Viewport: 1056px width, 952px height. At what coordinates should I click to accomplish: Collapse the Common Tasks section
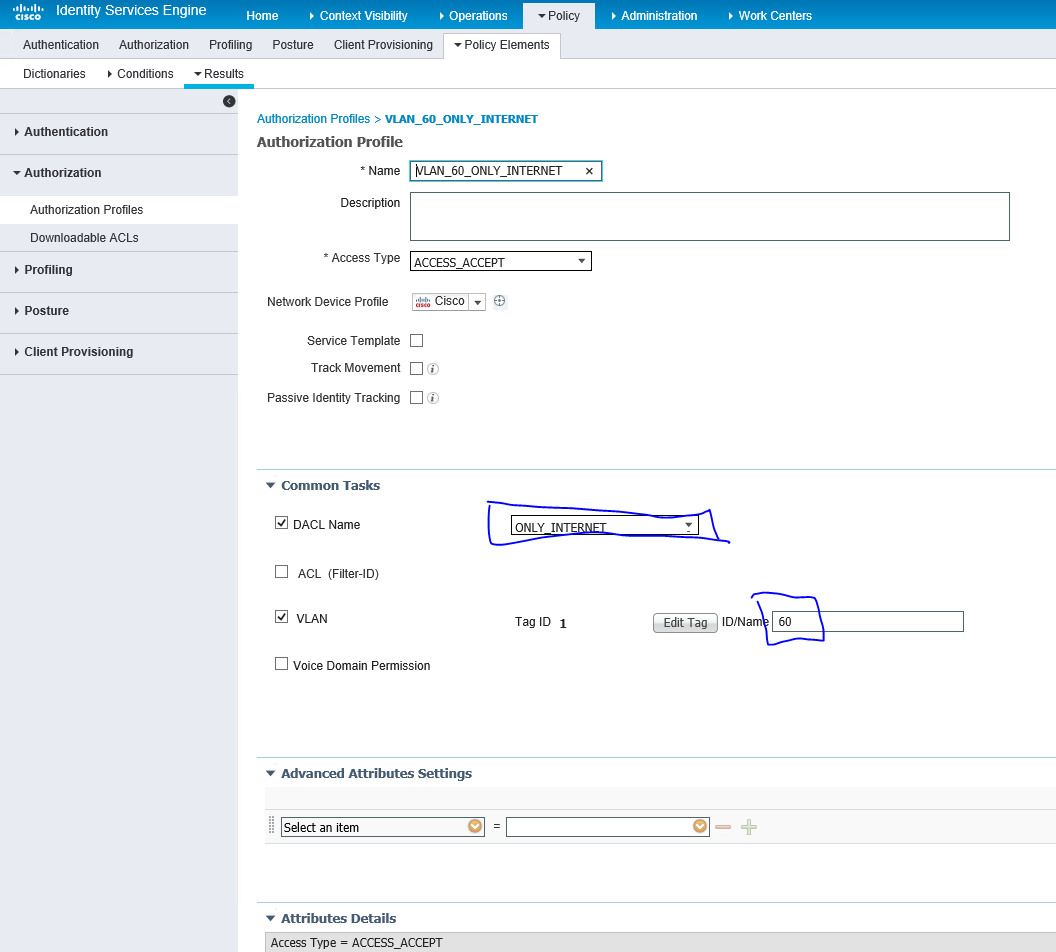(x=271, y=485)
